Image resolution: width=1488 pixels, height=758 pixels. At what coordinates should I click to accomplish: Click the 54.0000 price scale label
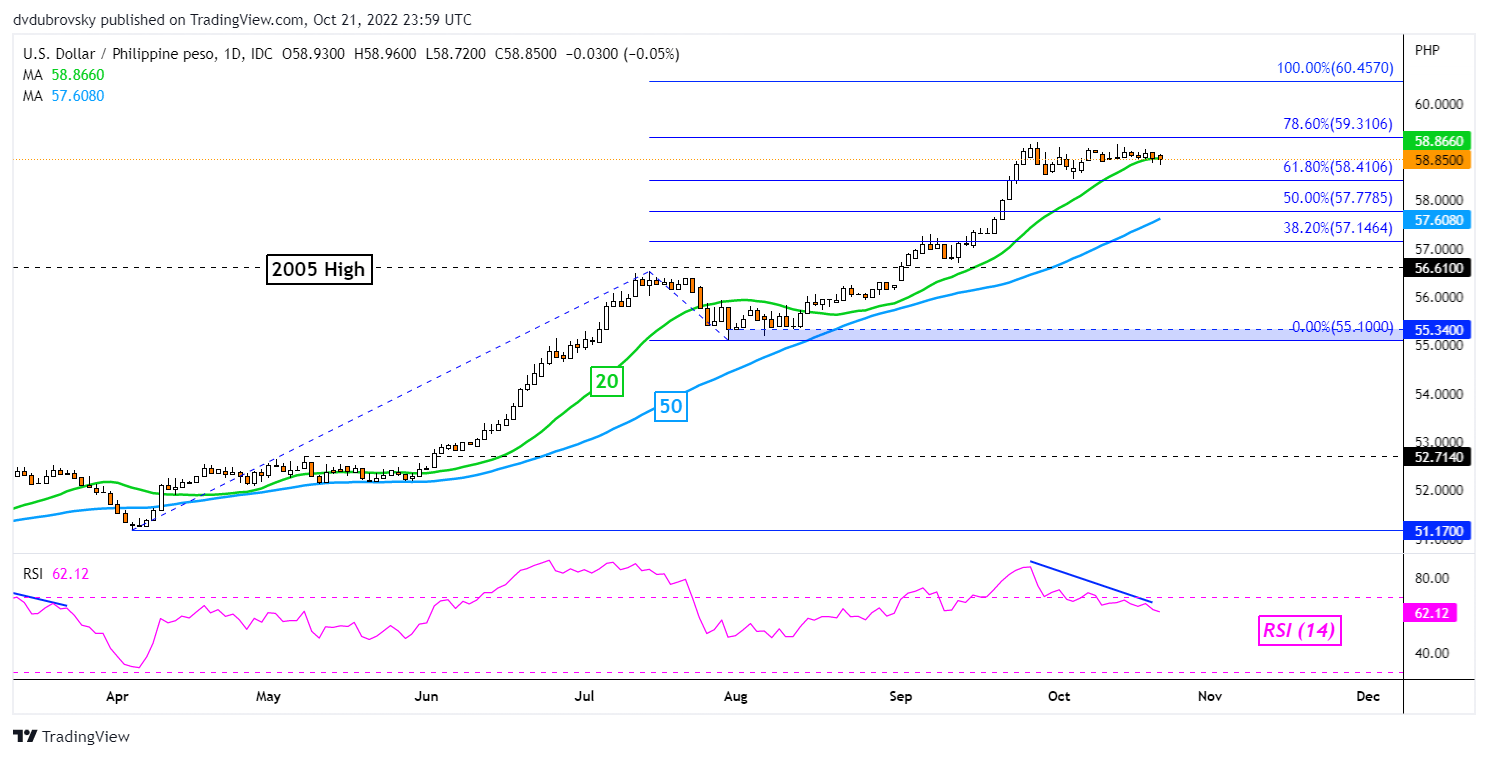pyautogui.click(x=1438, y=394)
